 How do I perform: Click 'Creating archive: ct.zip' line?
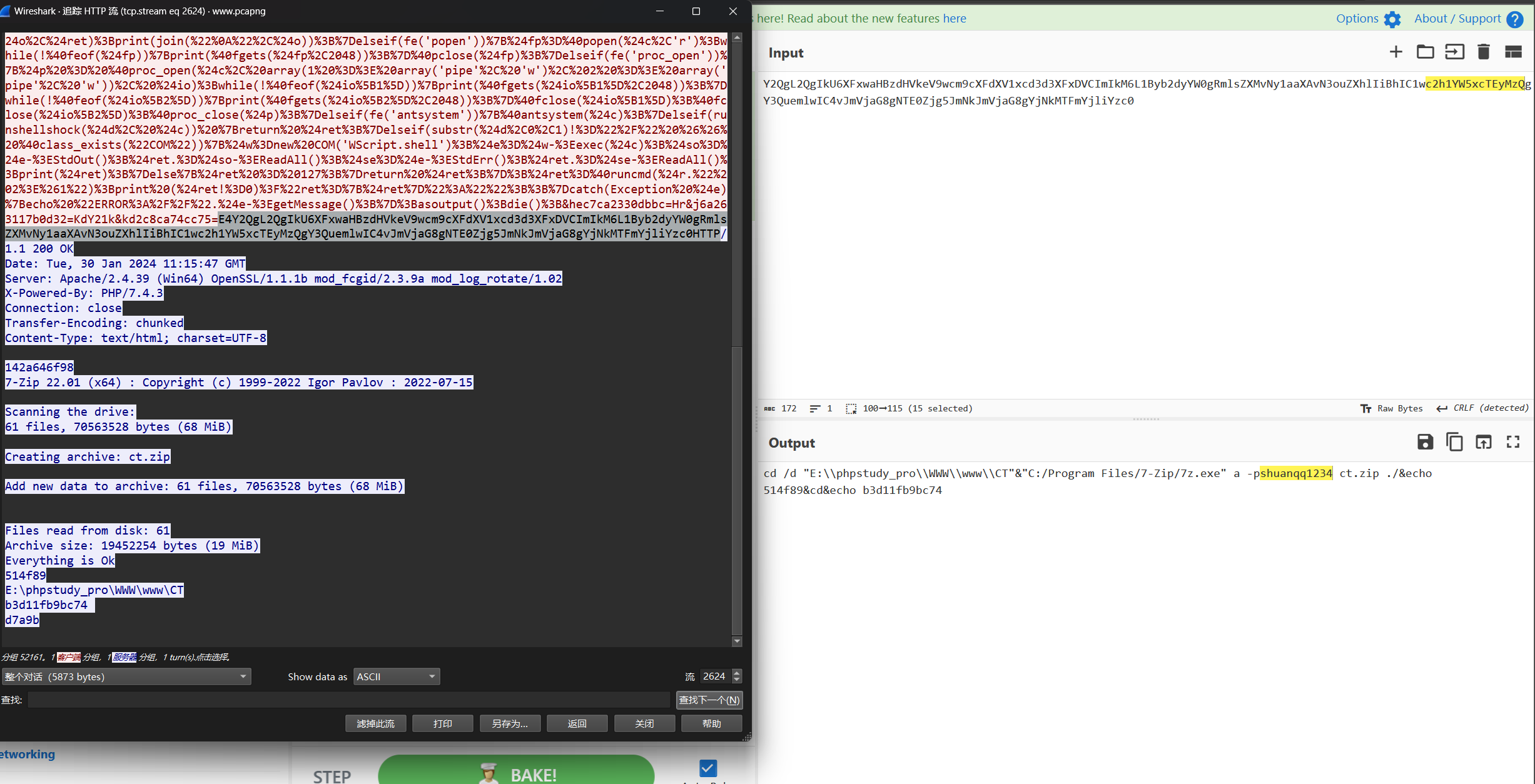tap(88, 456)
